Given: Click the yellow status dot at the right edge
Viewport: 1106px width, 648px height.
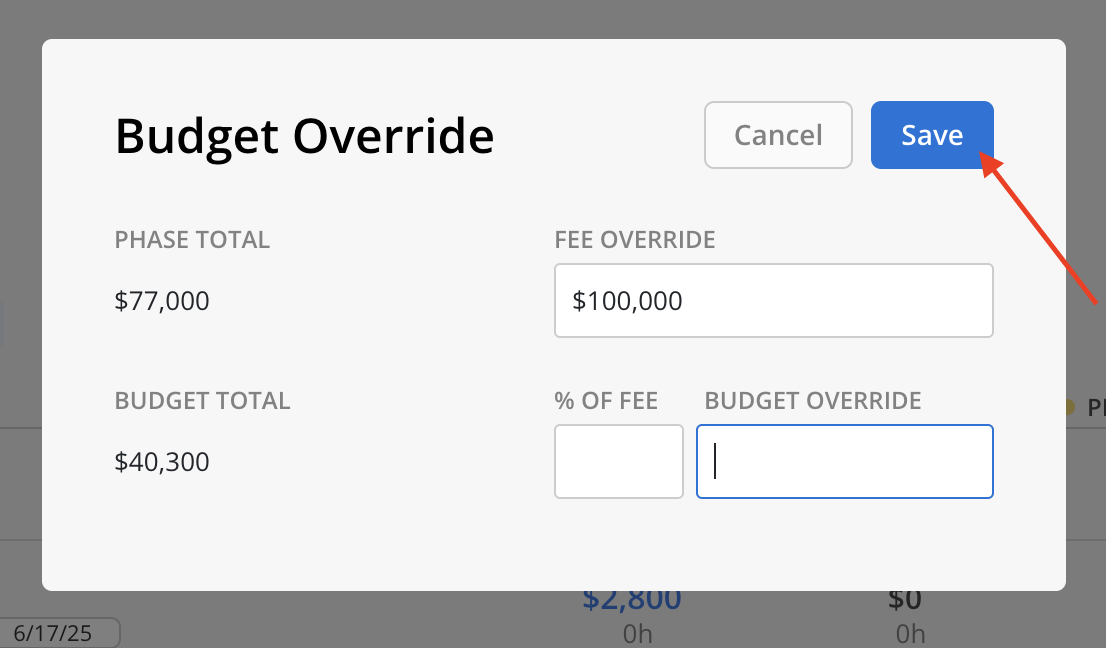Looking at the screenshot, I should (1069, 407).
